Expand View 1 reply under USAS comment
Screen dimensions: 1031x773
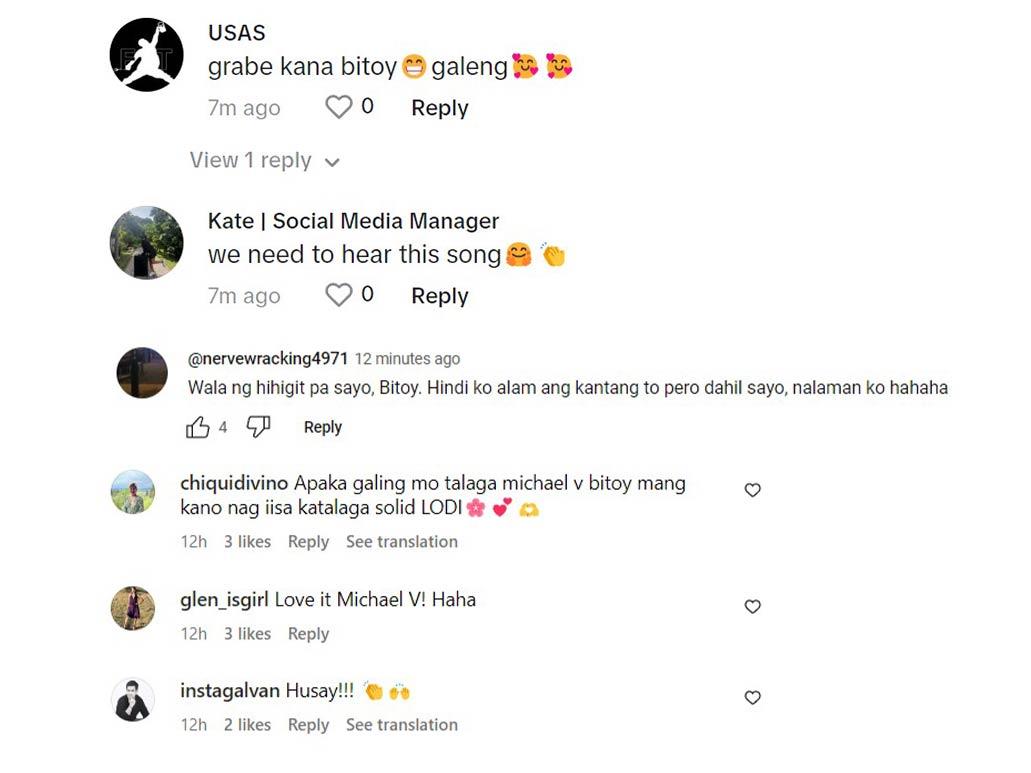(264, 161)
